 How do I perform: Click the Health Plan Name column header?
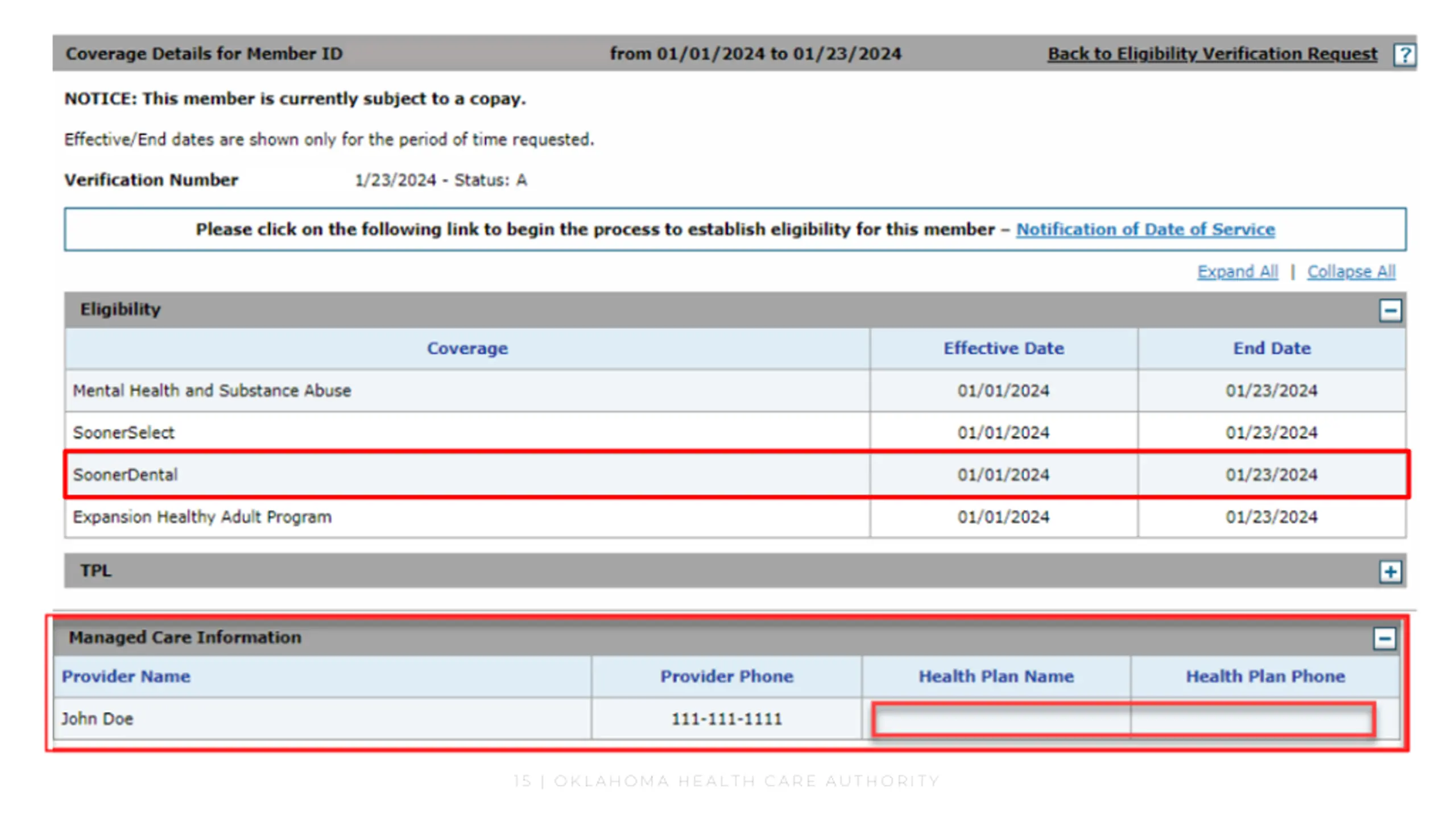click(x=996, y=676)
